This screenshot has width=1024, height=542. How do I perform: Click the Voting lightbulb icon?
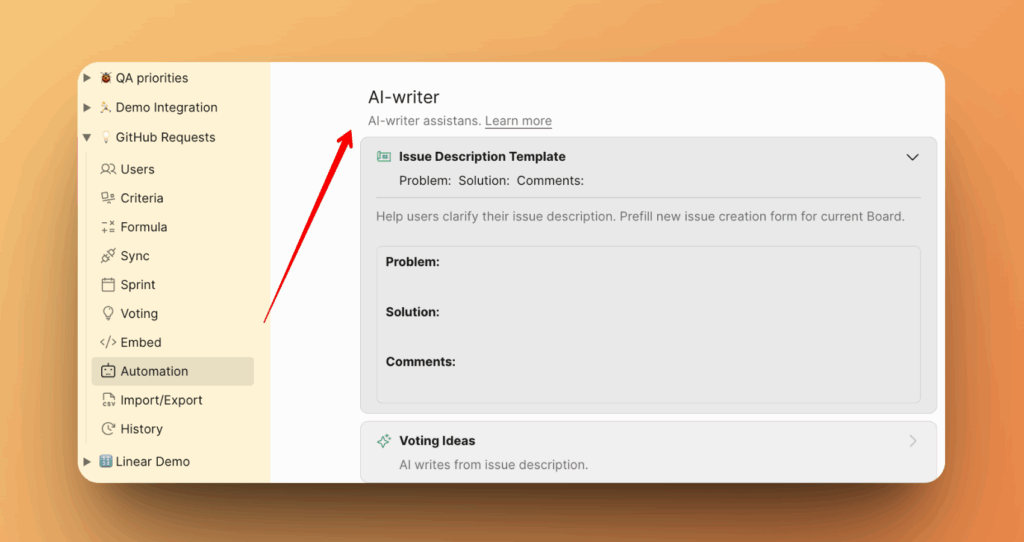click(108, 314)
